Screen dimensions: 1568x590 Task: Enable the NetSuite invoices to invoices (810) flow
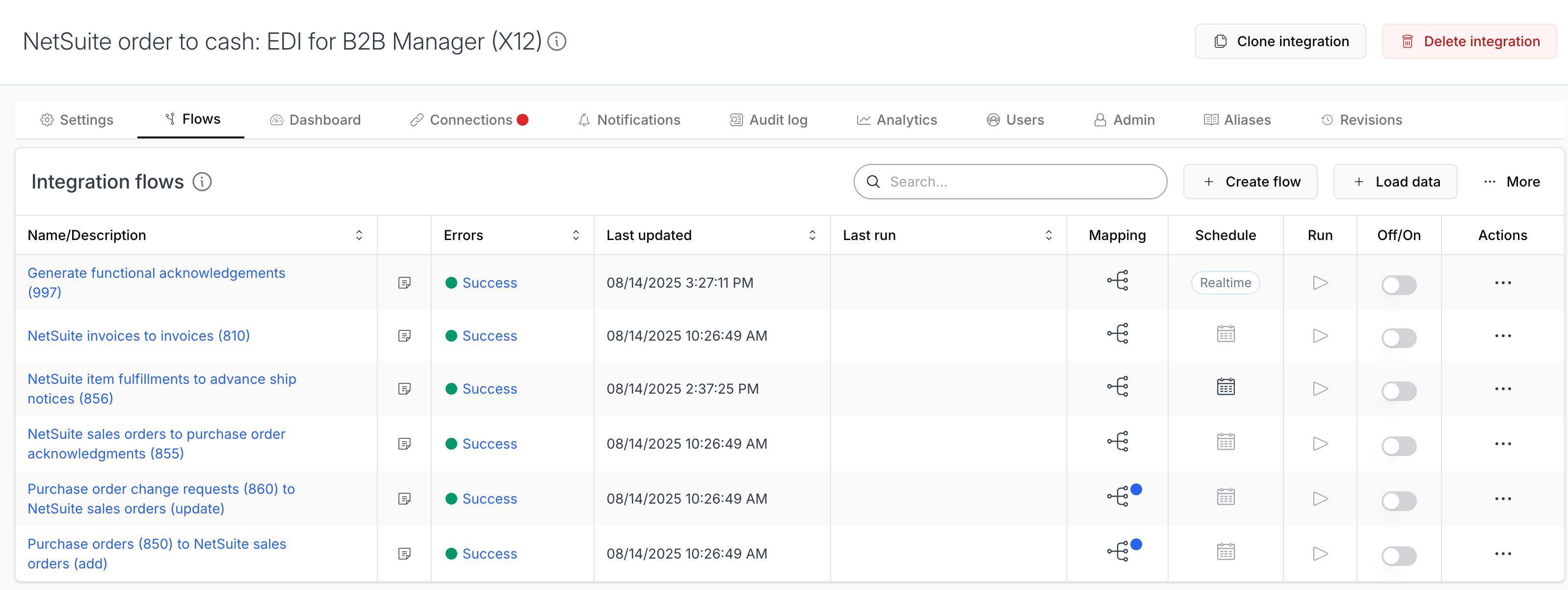tap(1399, 337)
